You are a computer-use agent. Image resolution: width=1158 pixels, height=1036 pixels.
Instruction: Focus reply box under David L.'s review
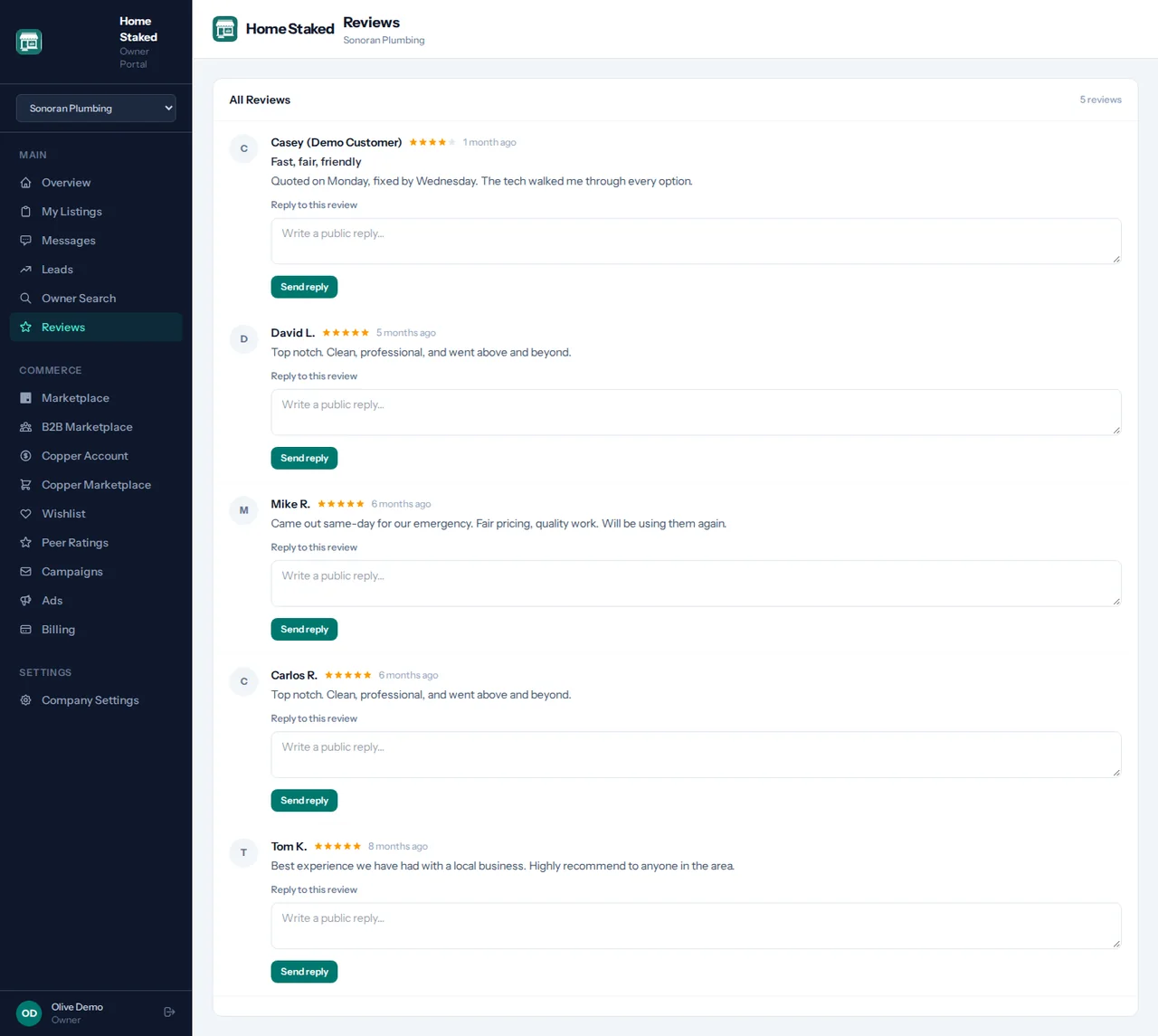[x=696, y=413]
